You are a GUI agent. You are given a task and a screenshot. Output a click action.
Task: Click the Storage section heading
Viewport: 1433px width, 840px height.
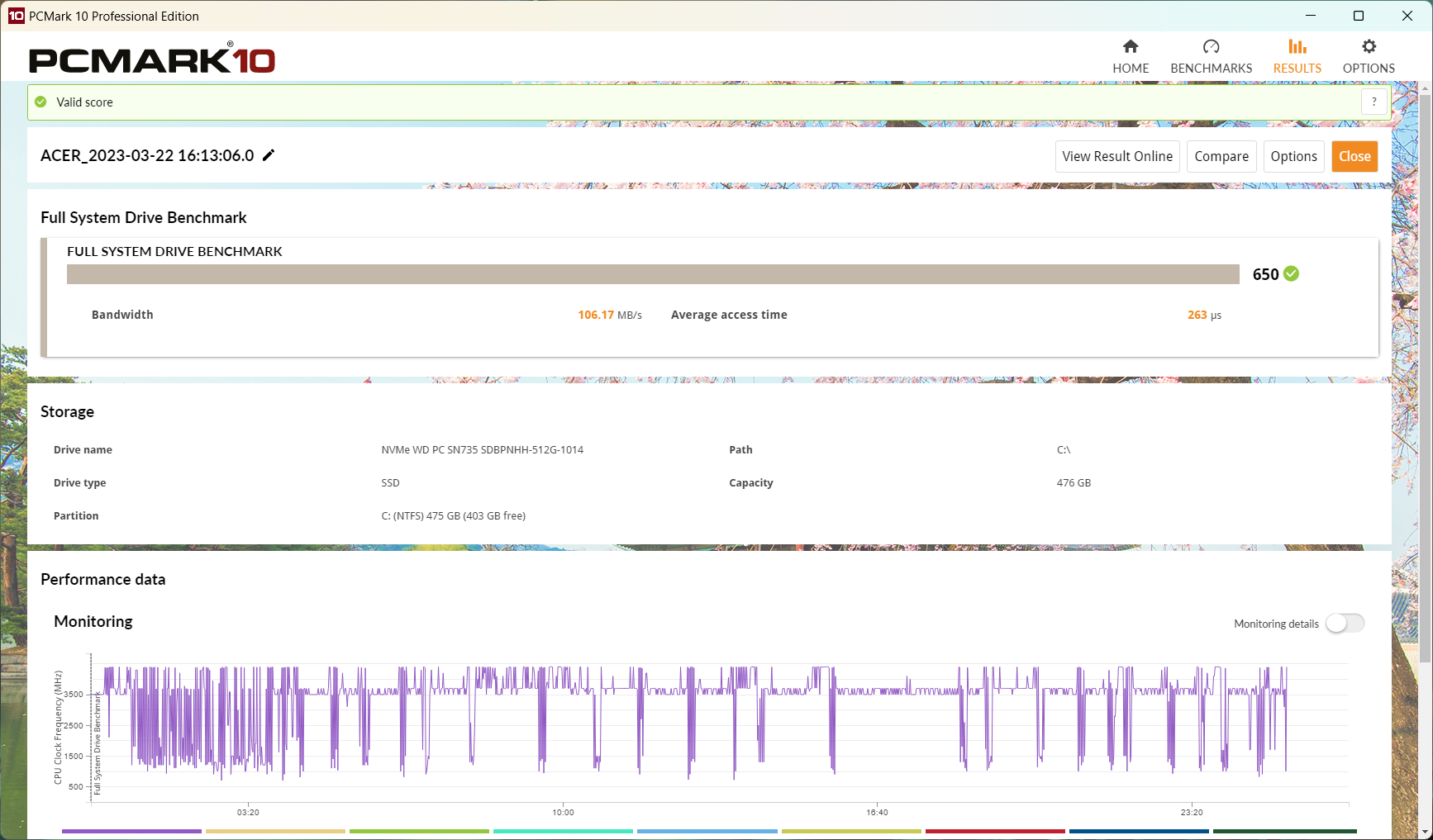67,411
